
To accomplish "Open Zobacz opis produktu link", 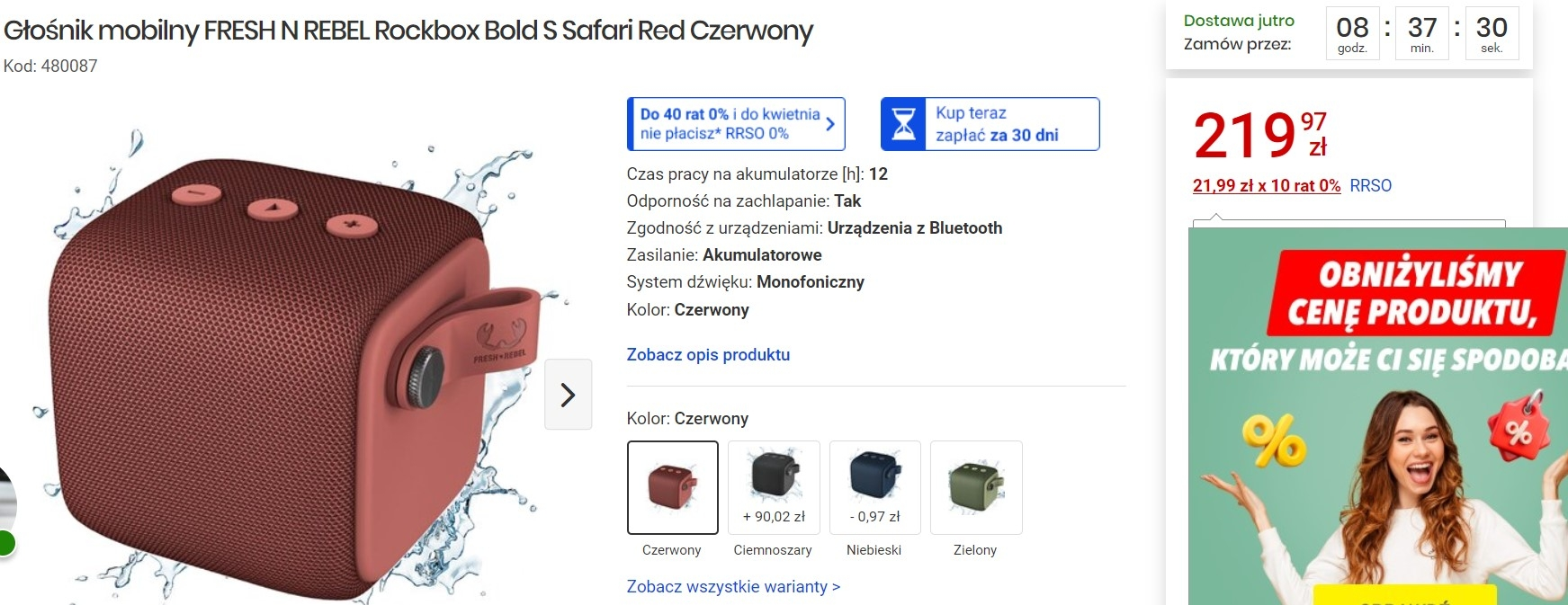I will pos(708,355).
